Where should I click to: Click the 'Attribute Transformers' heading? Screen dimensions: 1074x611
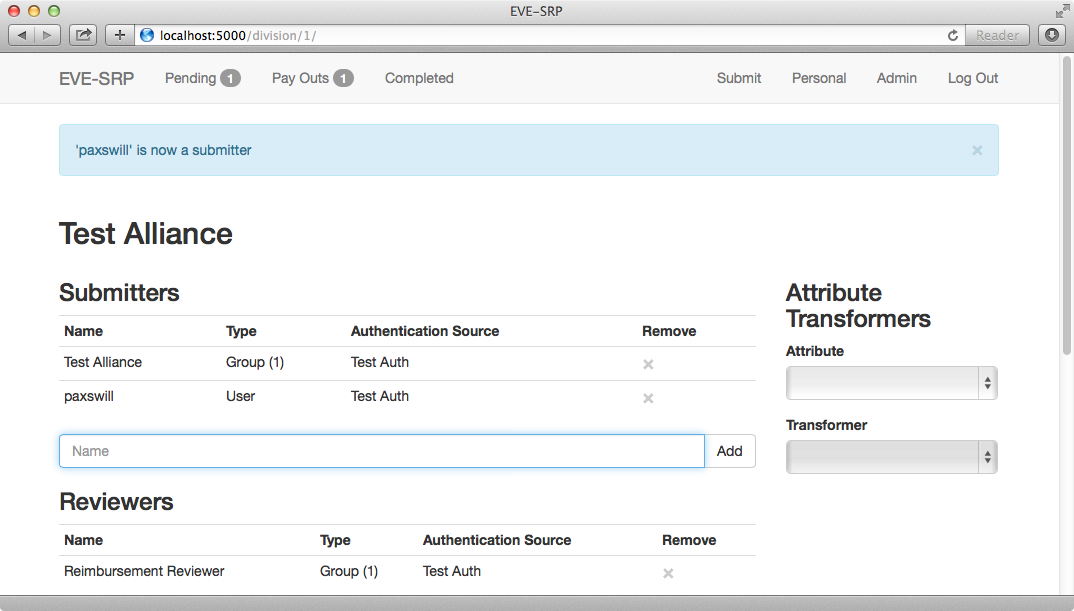(858, 306)
